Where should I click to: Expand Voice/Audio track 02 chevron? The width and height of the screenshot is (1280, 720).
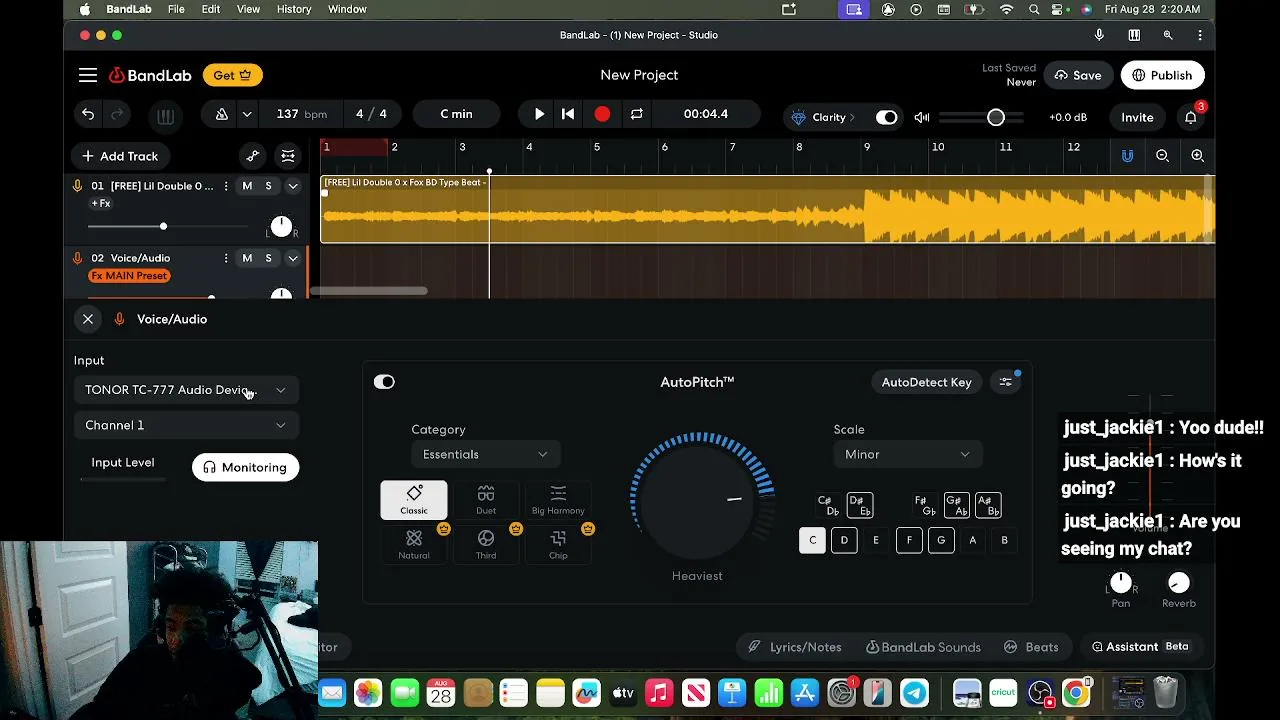pos(293,258)
